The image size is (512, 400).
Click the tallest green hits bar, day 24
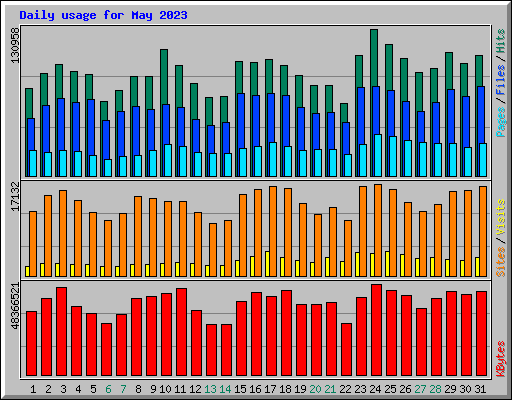tap(374, 57)
